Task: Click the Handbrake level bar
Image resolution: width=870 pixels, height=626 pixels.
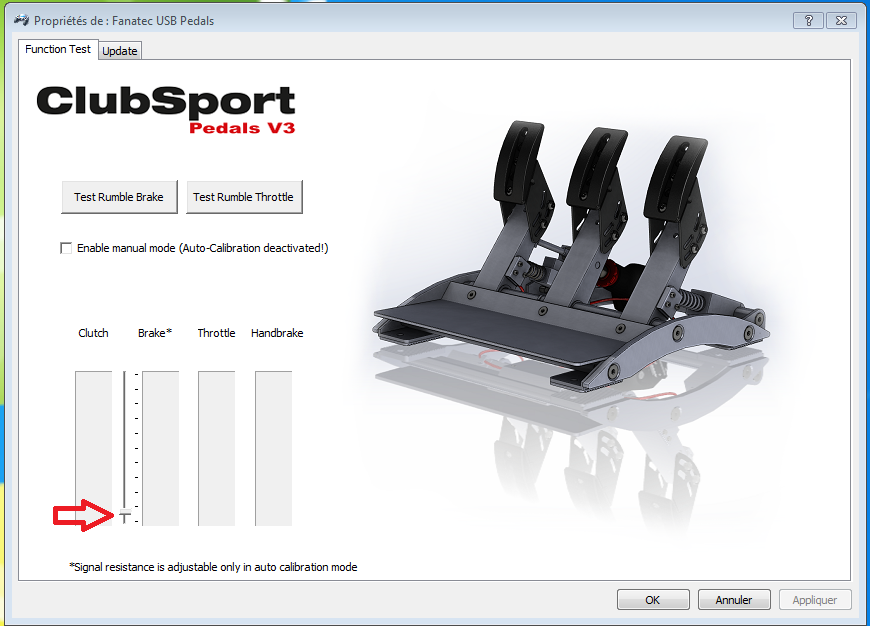Action: pos(274,448)
